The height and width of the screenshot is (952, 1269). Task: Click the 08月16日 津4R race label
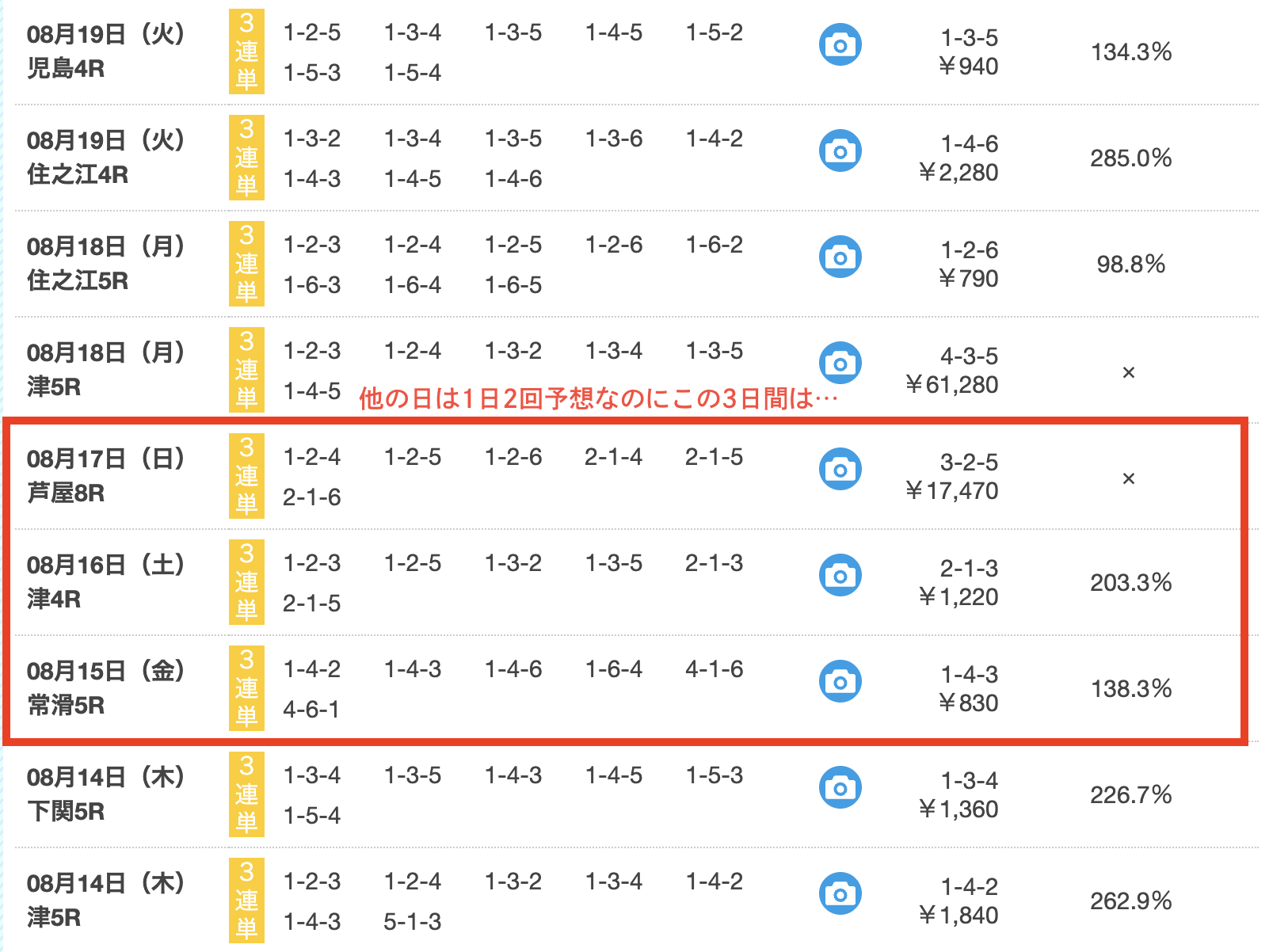tap(105, 582)
